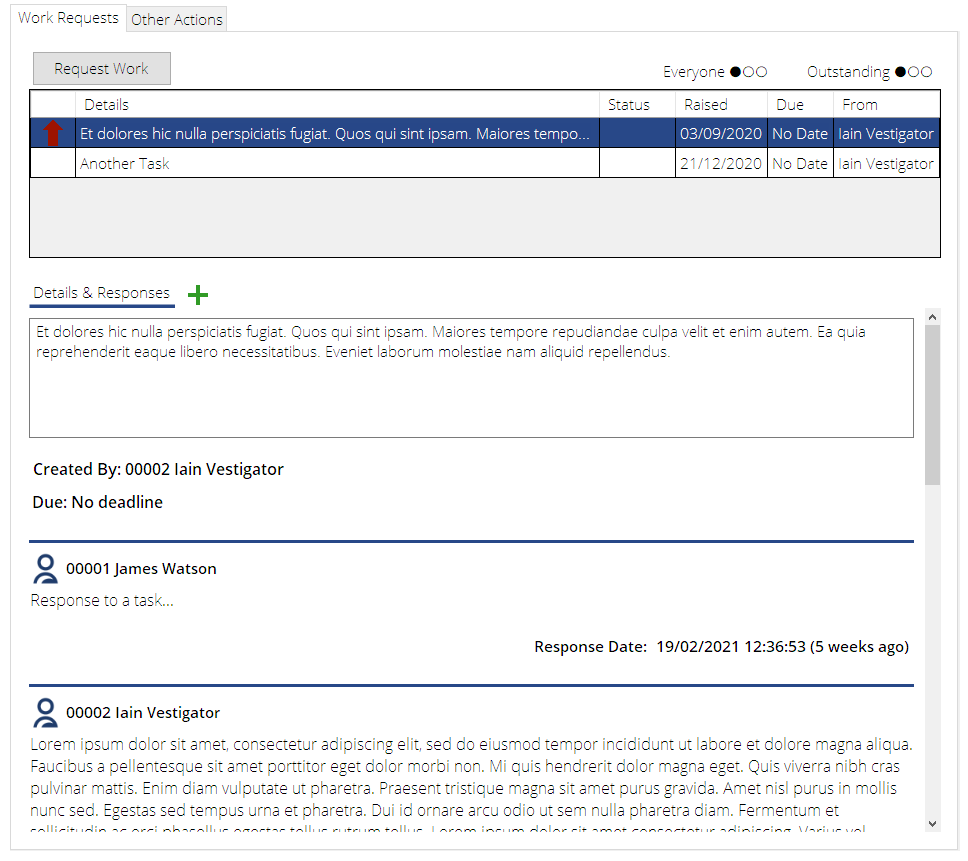968x861 pixels.
Task: Click James Watson's user avatar icon
Action: pyautogui.click(x=45, y=569)
